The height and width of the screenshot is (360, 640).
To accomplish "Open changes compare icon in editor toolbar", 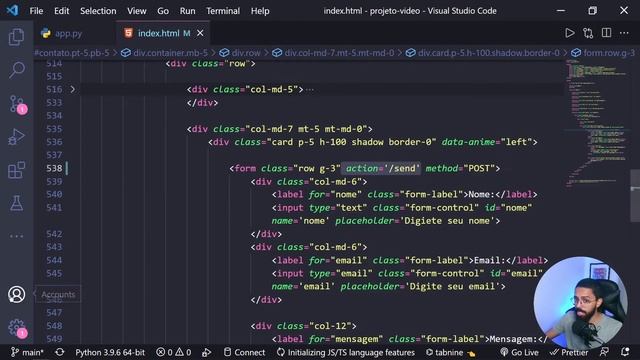I will [588, 33].
